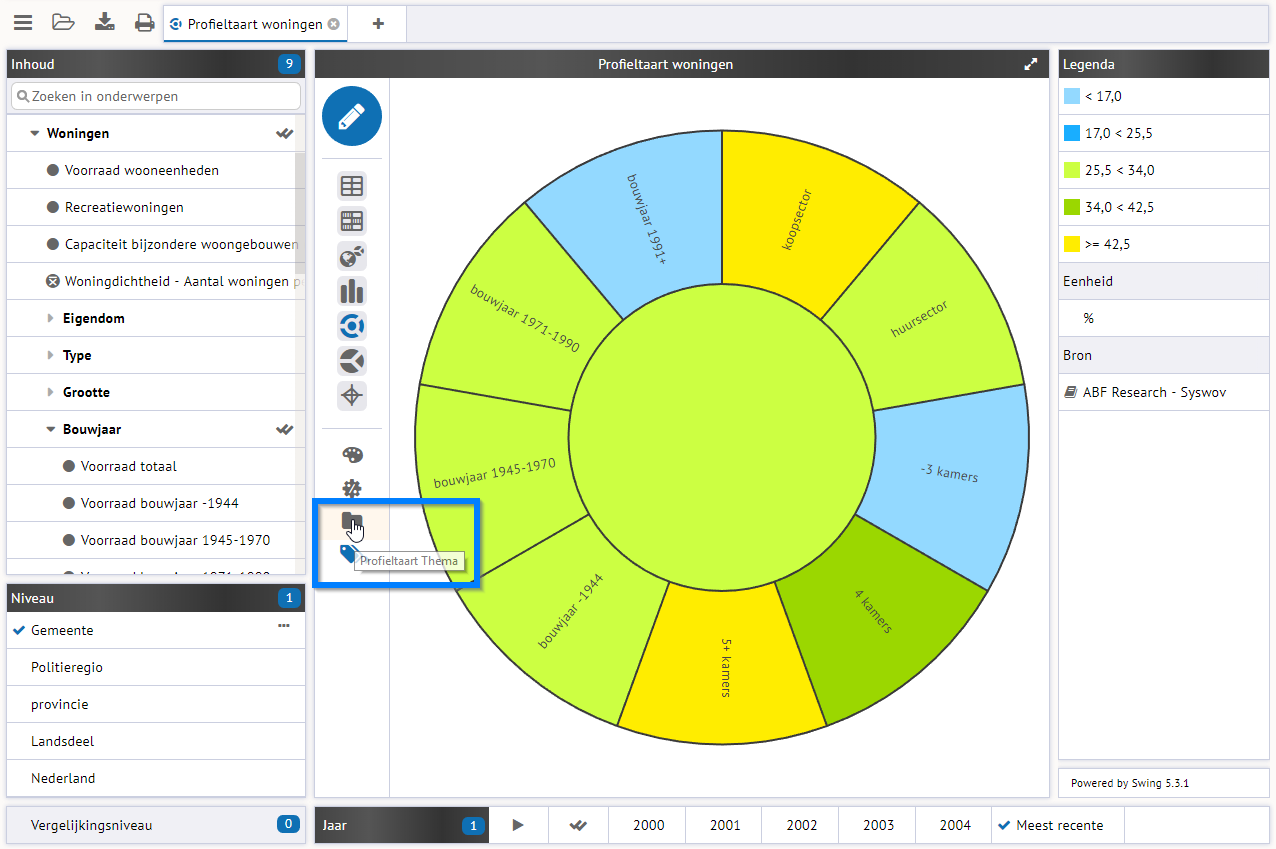The height and width of the screenshot is (849, 1276).
Task: Open the color palette settings
Action: tap(352, 455)
